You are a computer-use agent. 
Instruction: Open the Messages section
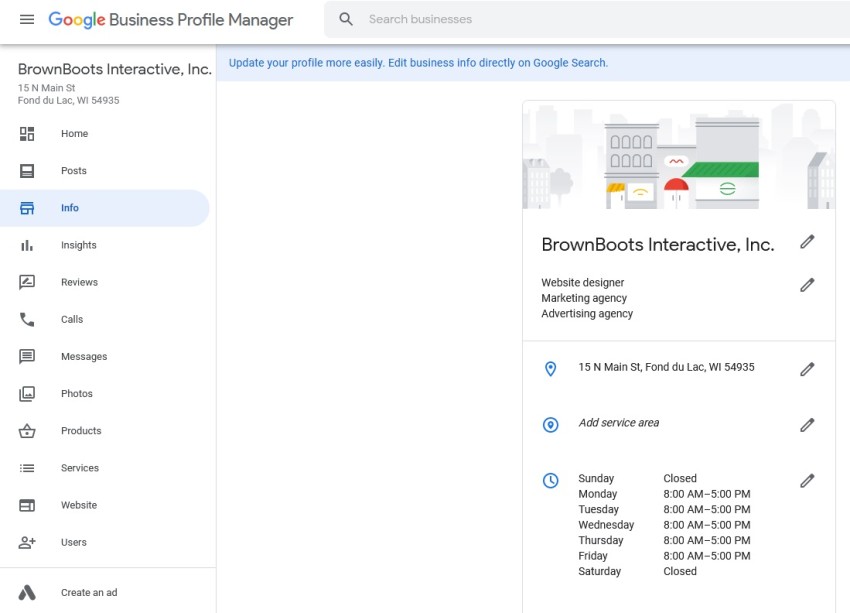coord(84,356)
